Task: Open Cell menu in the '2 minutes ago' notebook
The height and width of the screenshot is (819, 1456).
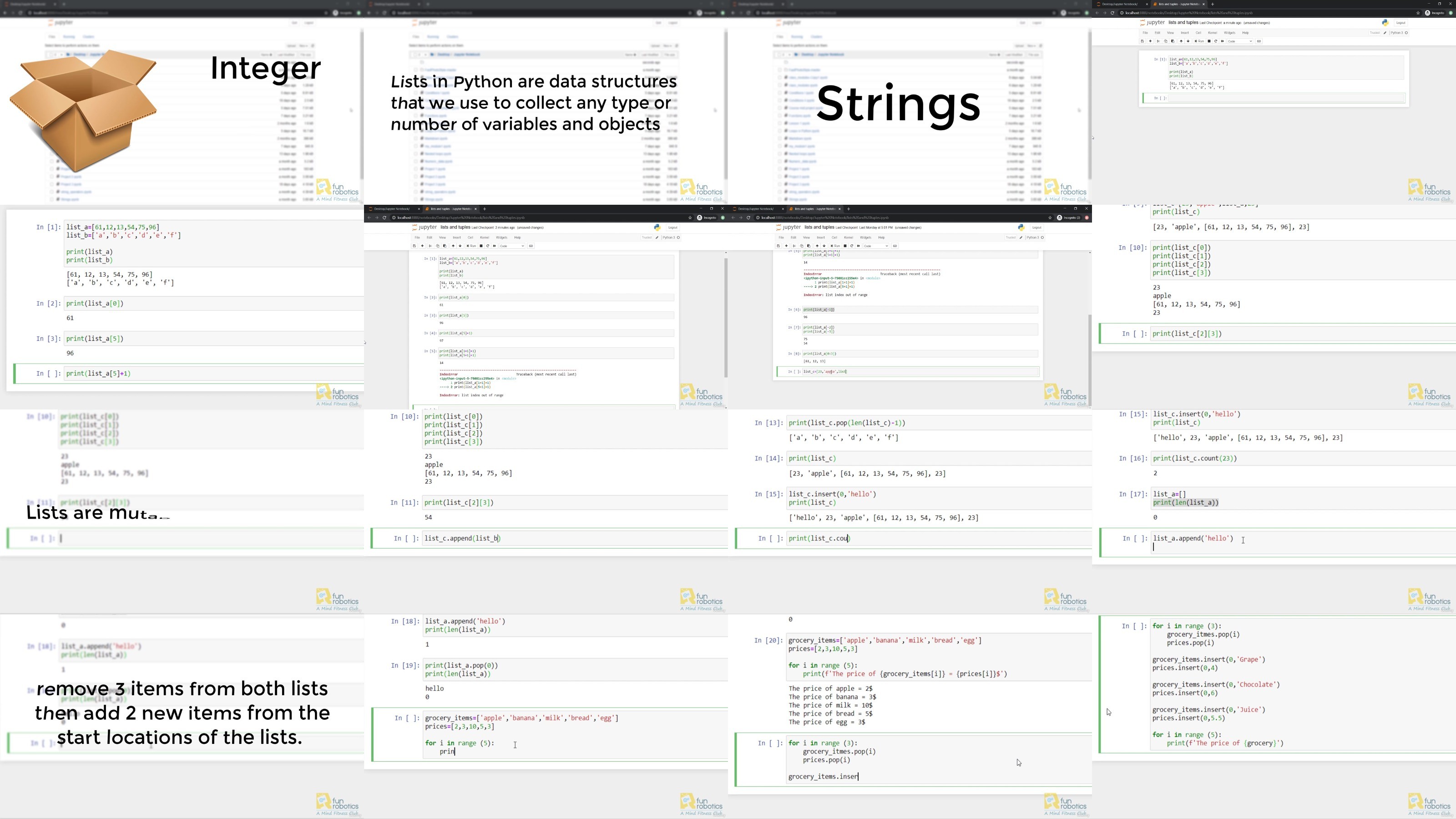Action: coord(470,238)
